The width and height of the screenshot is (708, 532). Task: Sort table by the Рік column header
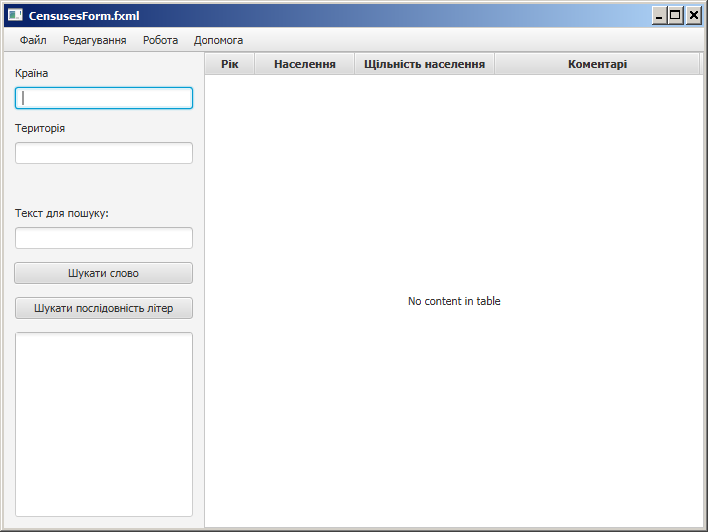coord(230,64)
